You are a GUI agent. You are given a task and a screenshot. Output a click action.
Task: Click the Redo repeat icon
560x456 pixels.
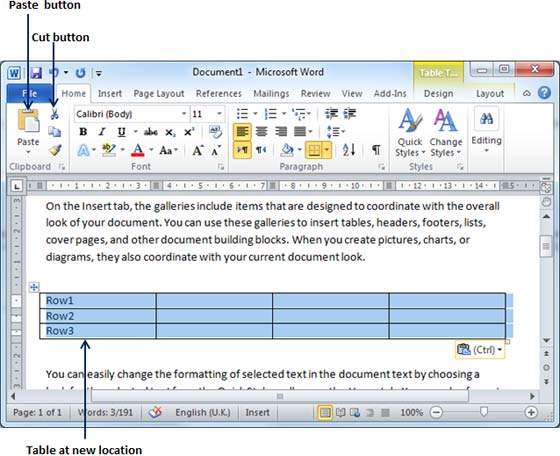pos(80,73)
